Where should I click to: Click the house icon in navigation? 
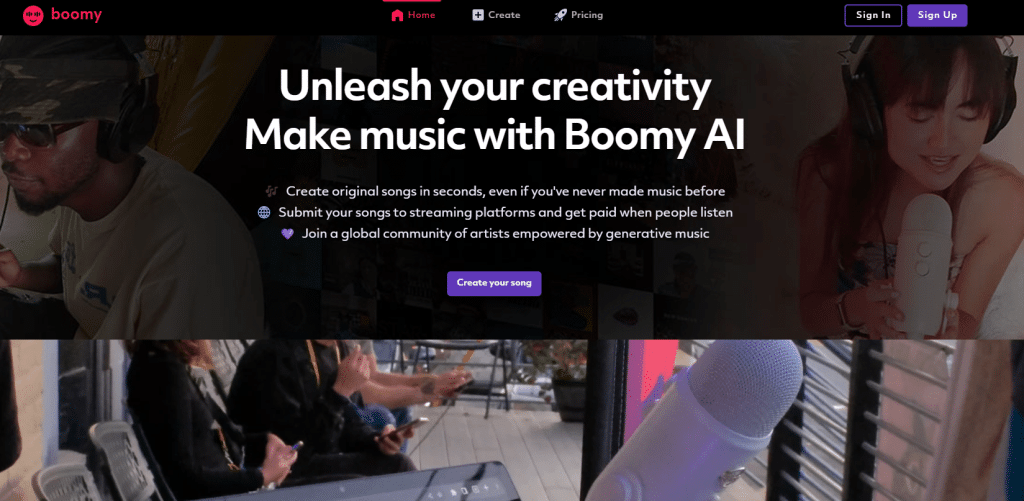point(397,15)
